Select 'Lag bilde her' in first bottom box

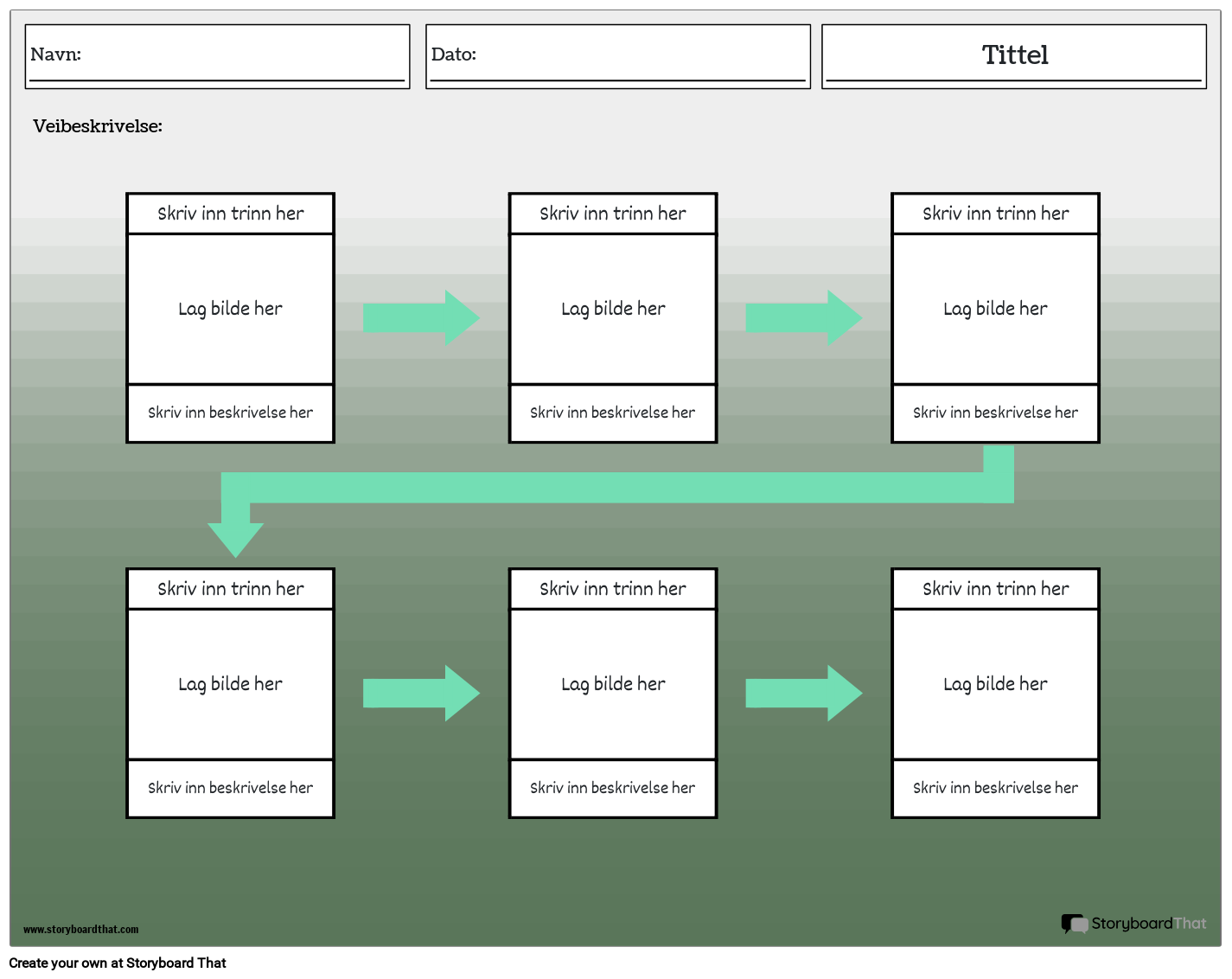[230, 683]
